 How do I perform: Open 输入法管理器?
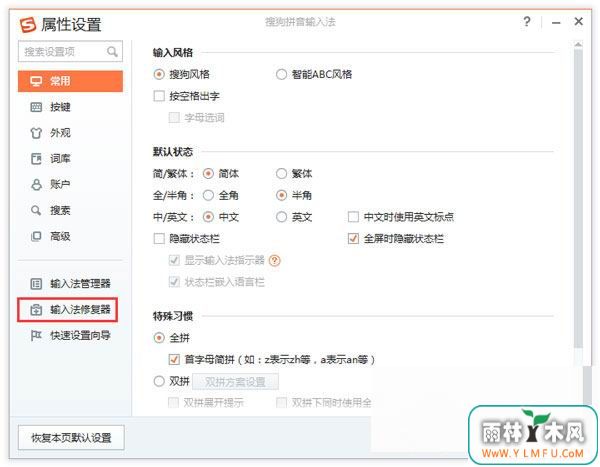70,284
